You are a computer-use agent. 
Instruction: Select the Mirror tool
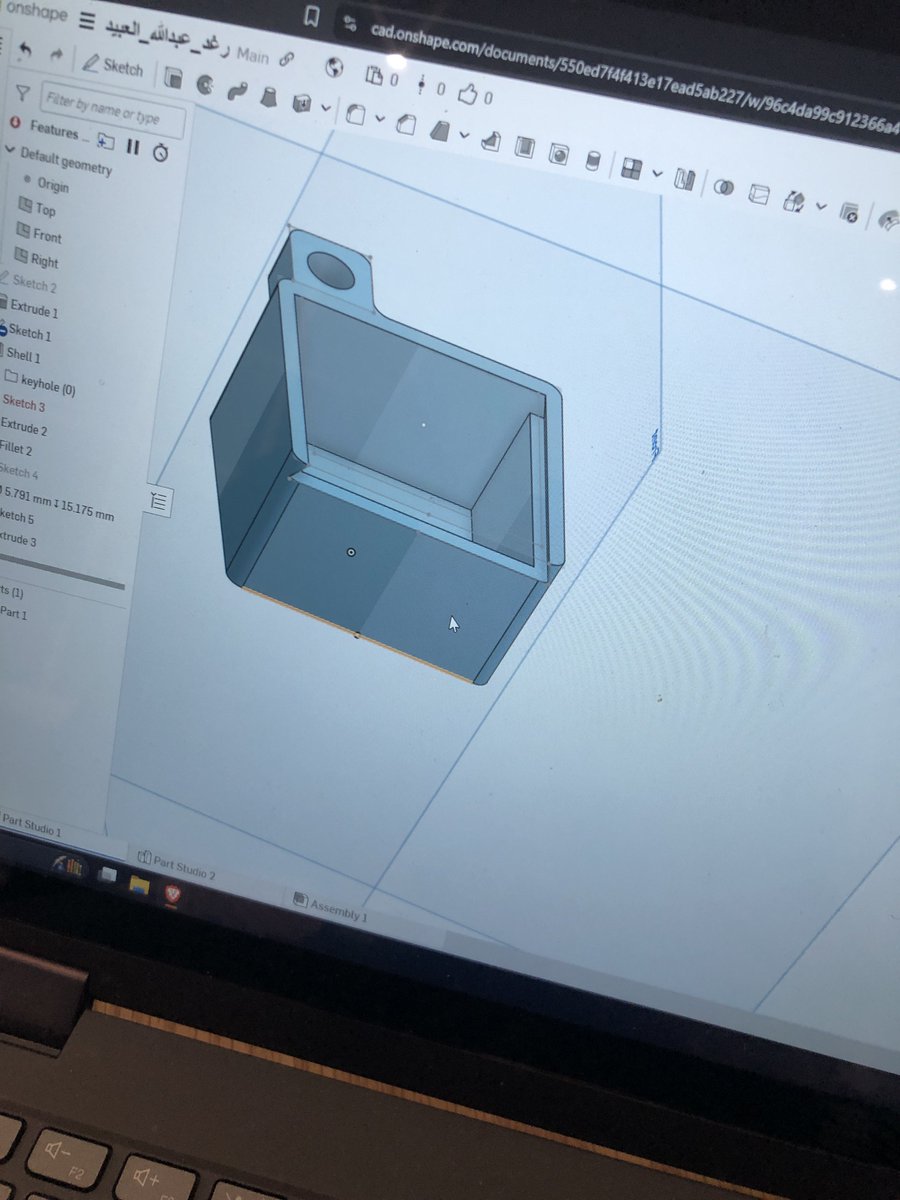pos(684,179)
